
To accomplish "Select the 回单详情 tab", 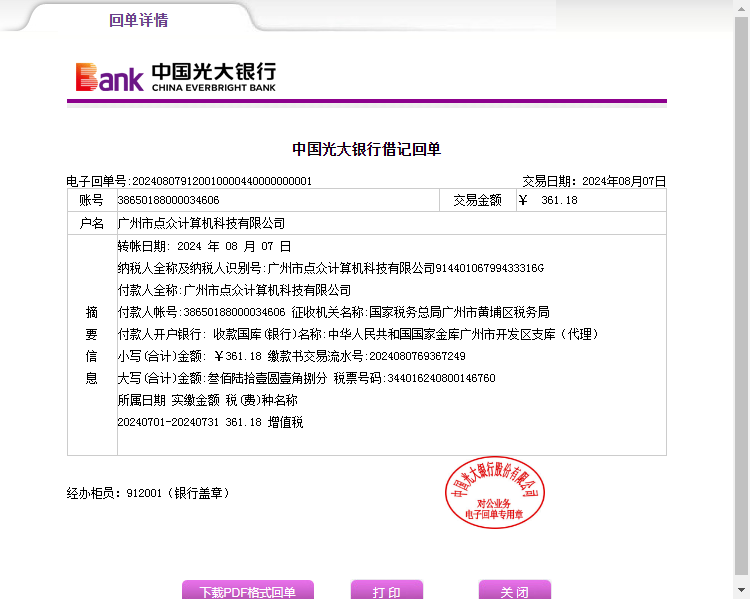I will coord(139,20).
